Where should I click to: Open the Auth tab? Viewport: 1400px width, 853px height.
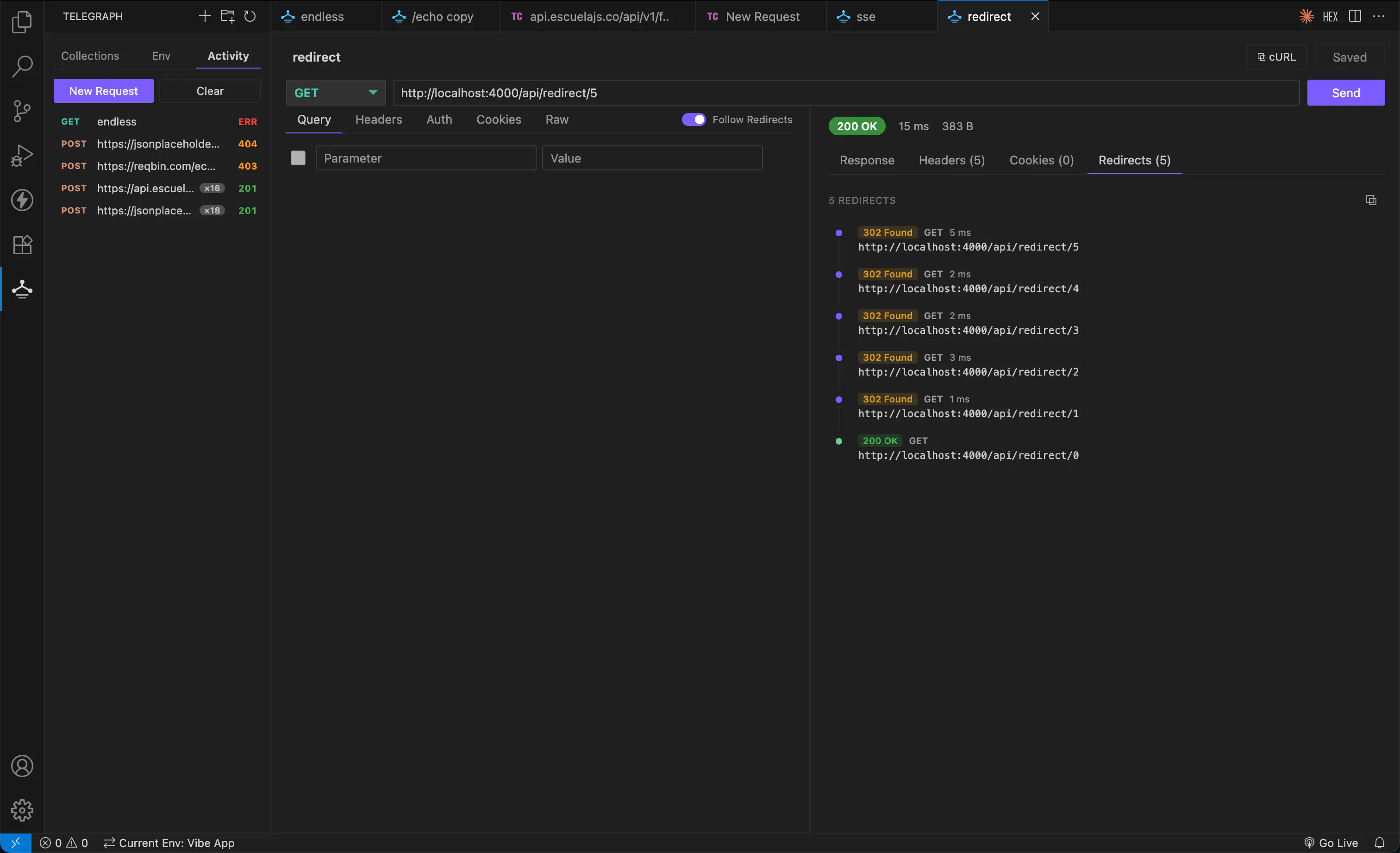[439, 119]
